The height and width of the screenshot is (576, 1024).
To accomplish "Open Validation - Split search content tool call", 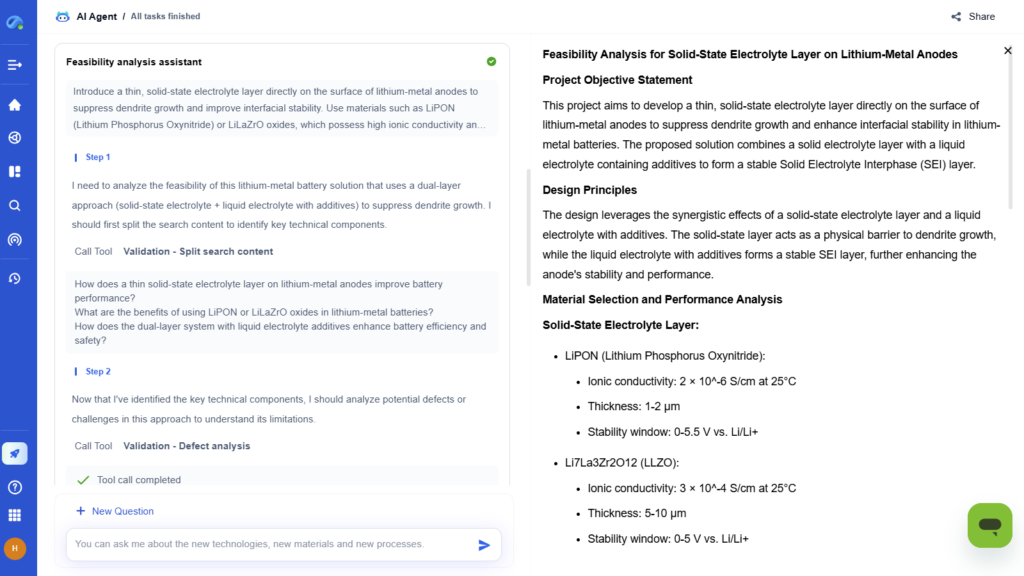I will tap(200, 251).
